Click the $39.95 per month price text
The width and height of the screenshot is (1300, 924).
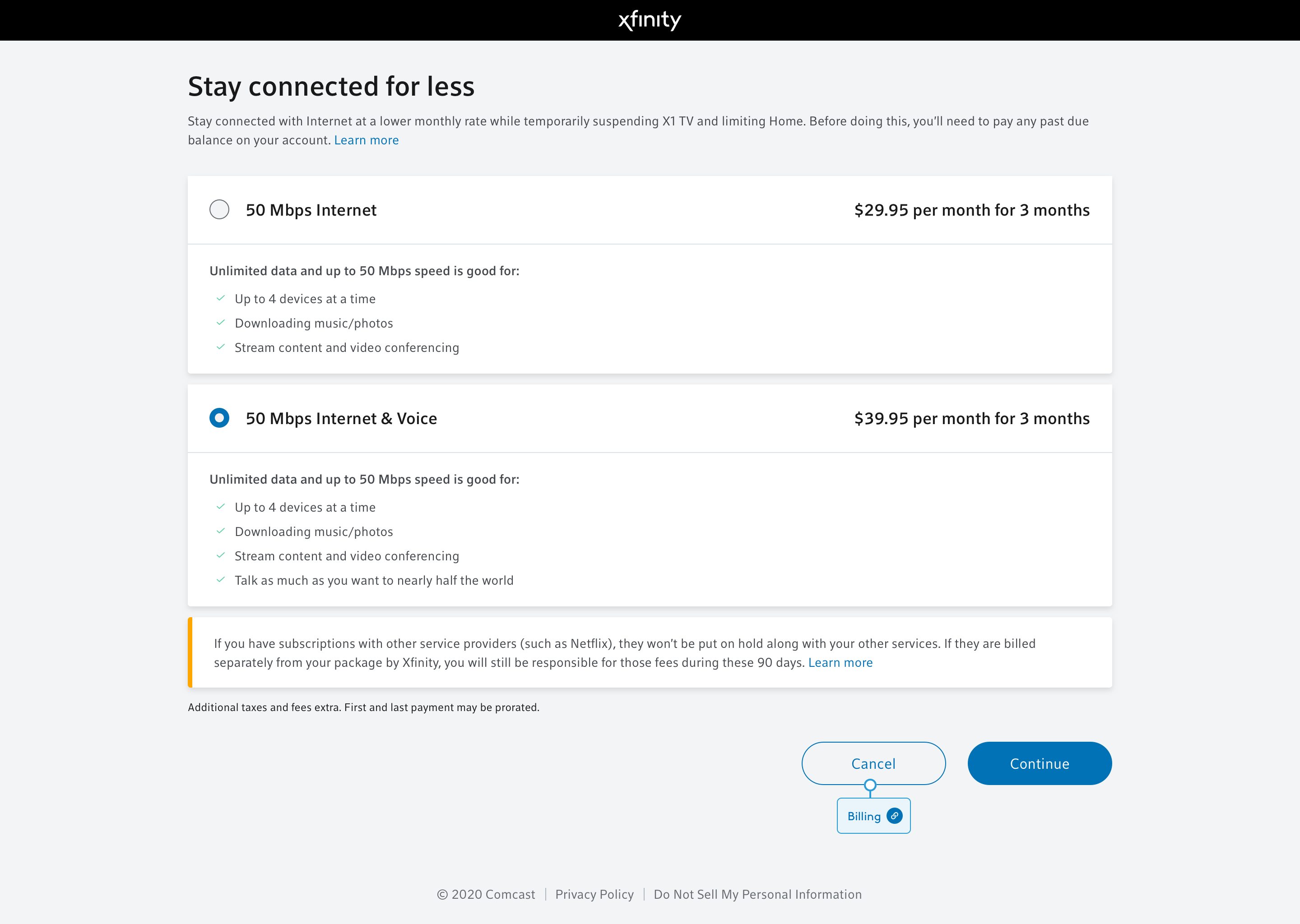pyautogui.click(x=971, y=418)
